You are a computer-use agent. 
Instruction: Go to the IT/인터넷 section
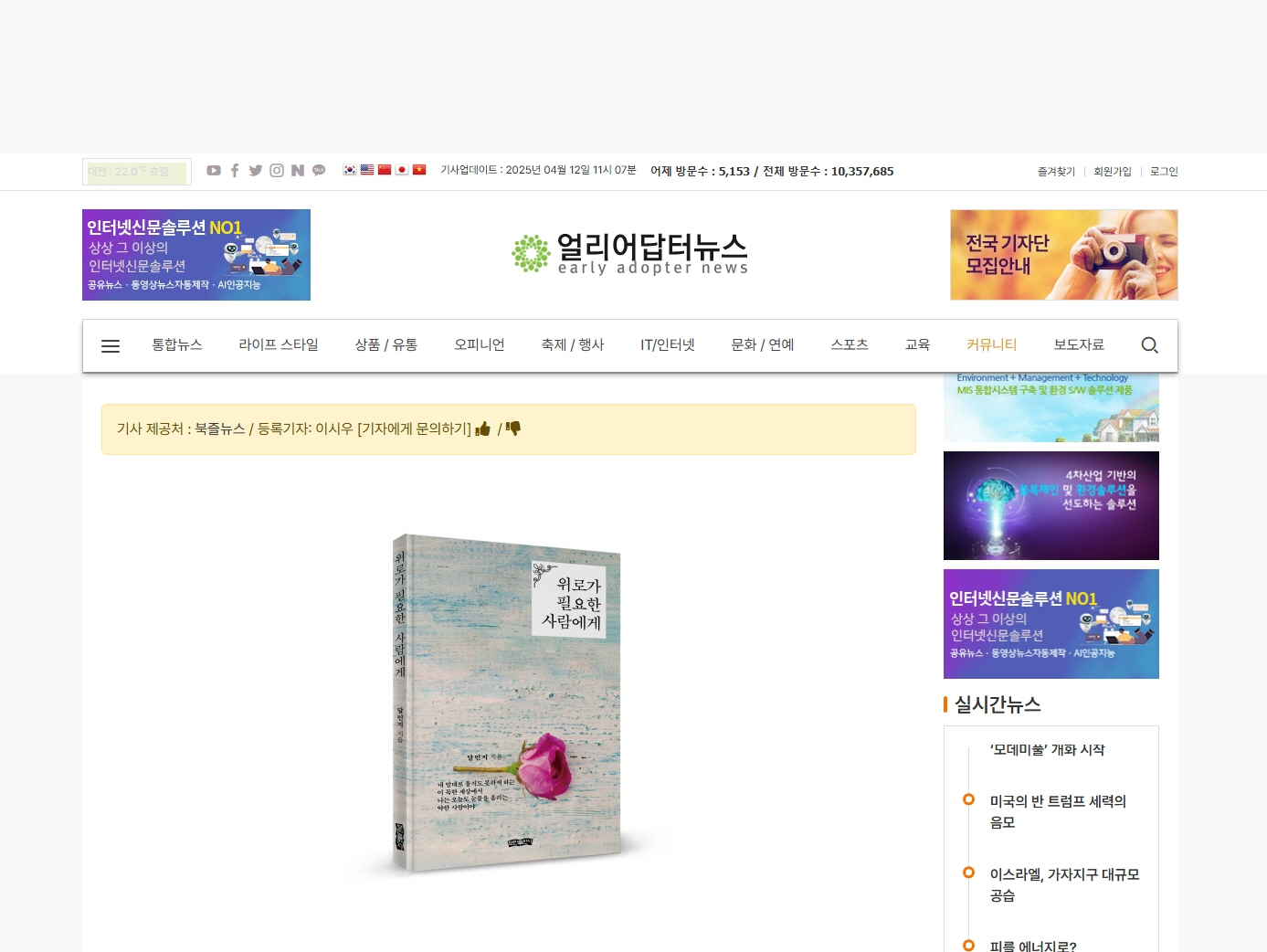click(x=668, y=345)
